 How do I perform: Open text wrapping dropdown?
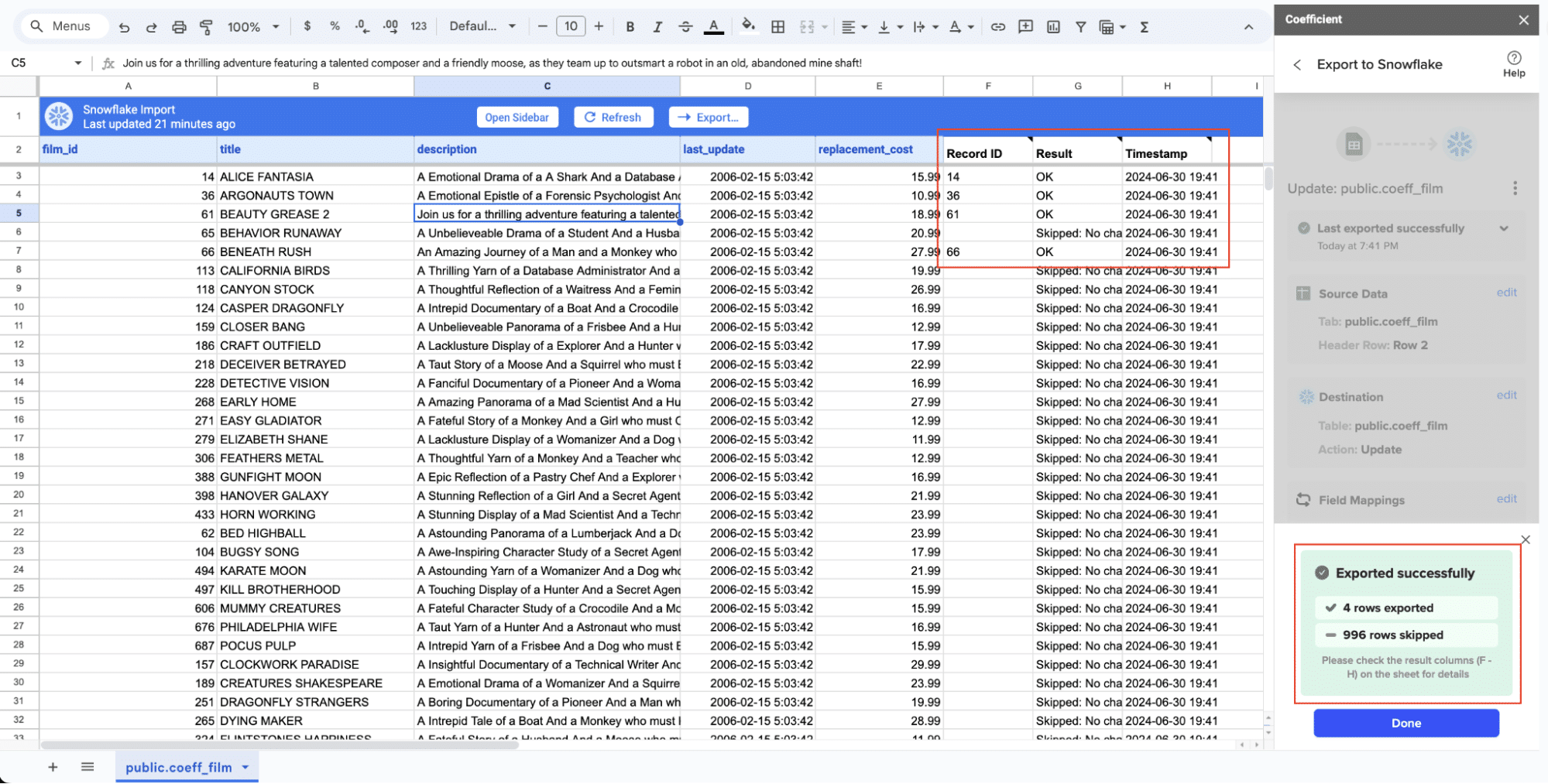click(x=925, y=27)
